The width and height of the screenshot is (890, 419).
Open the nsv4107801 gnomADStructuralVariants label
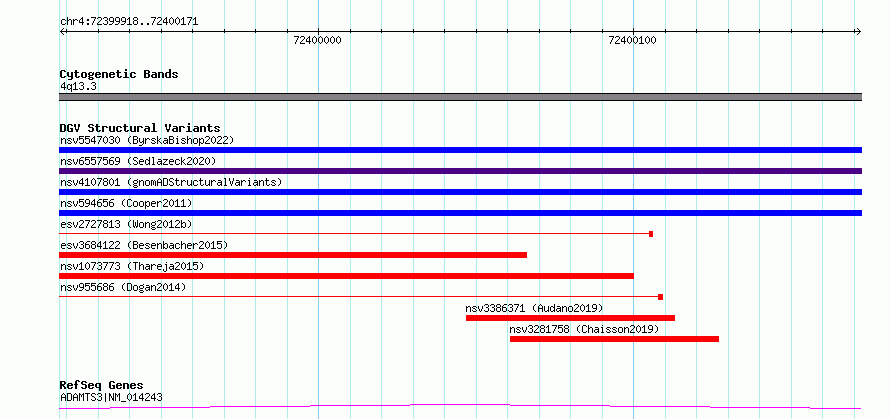171,182
